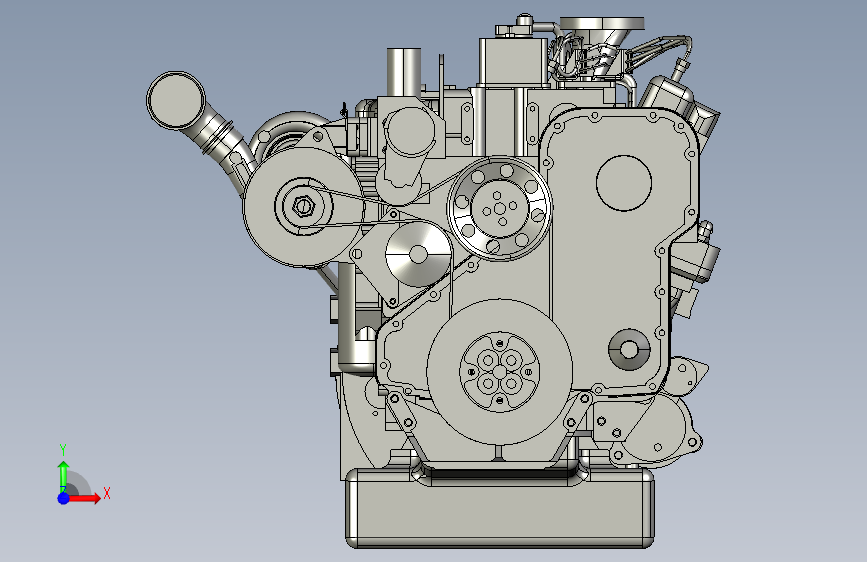Select the upright coolant outlet pipe

click(x=404, y=72)
